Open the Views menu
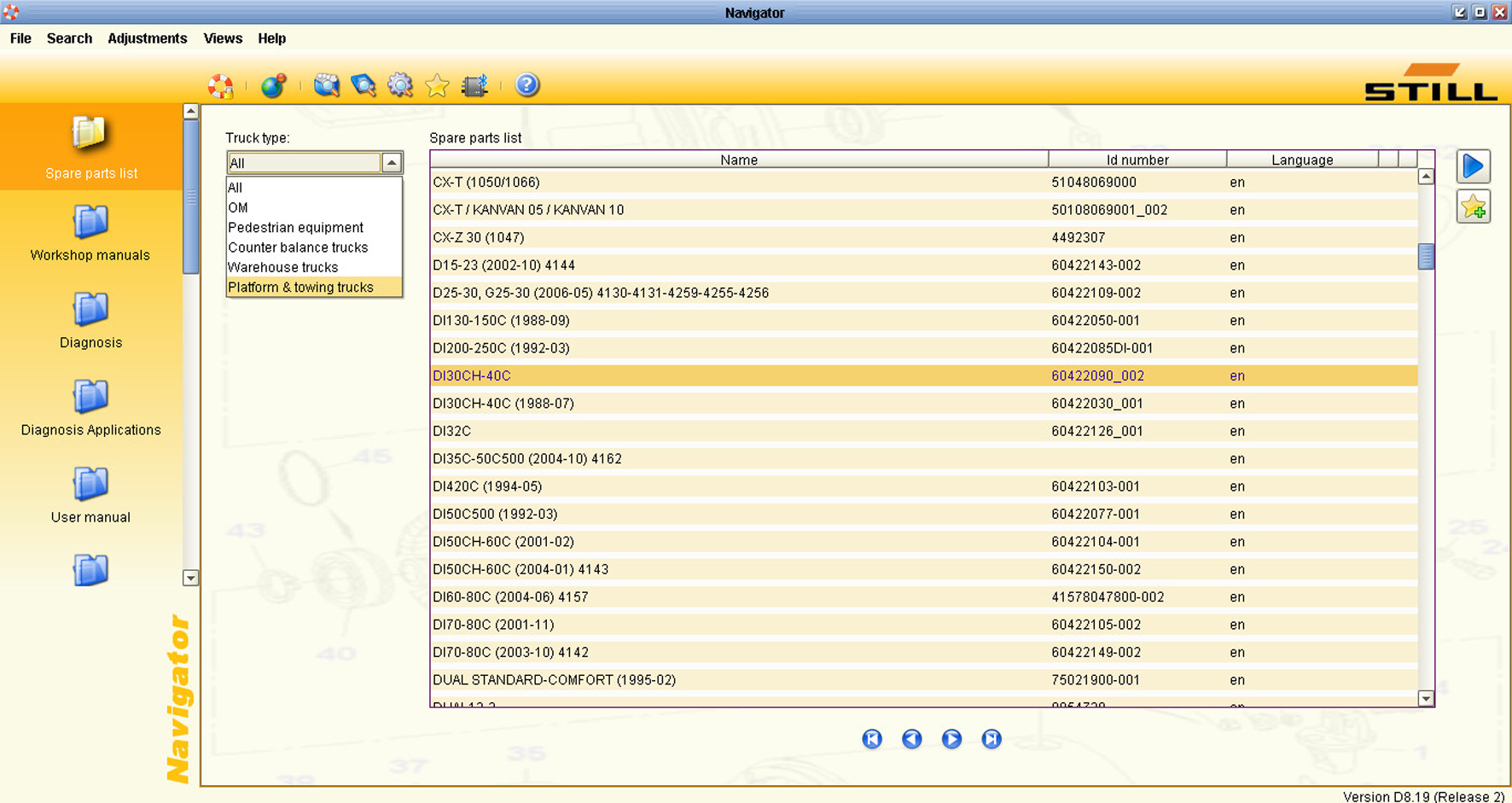Screen dimensions: 1512x803 click(222, 38)
